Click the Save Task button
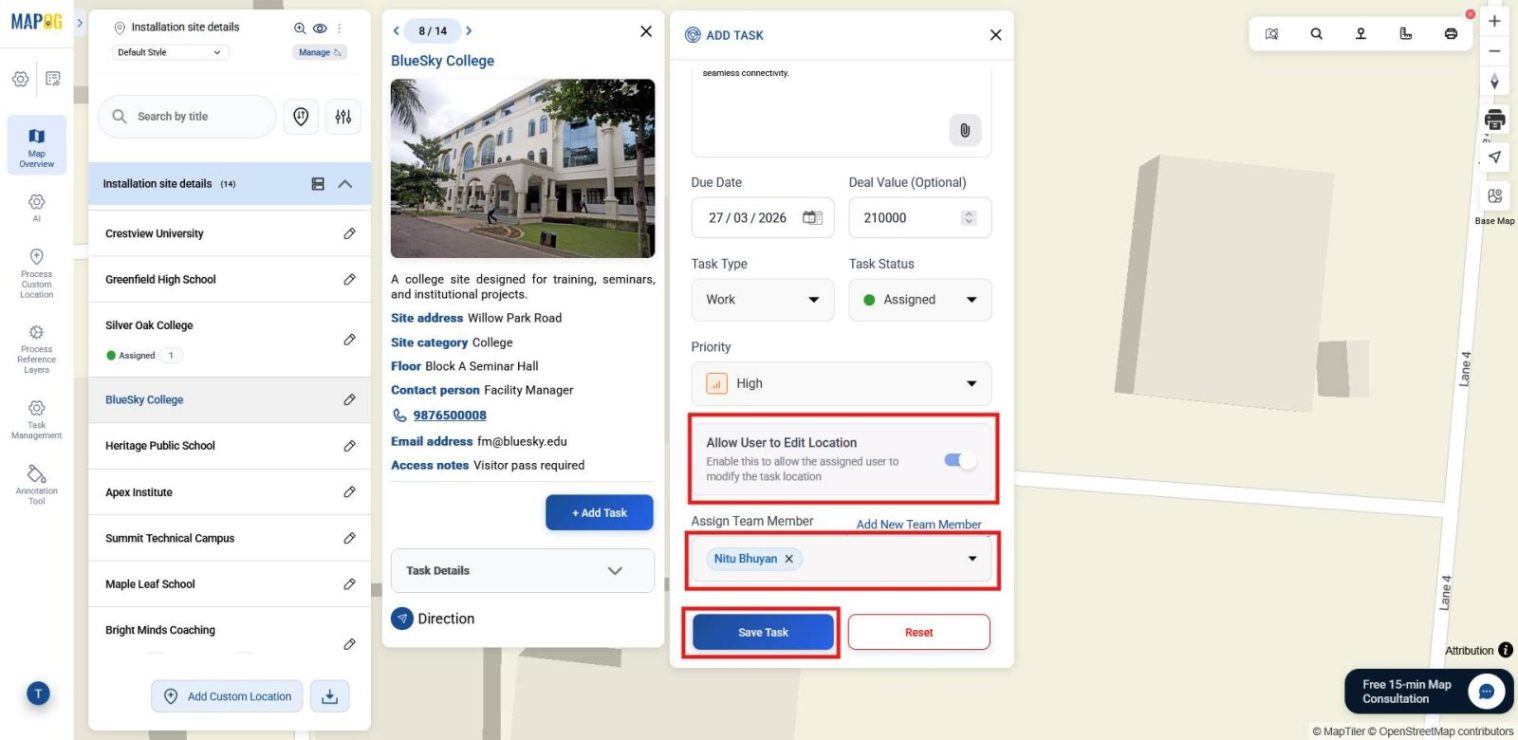Image resolution: width=1518 pixels, height=740 pixels. click(x=762, y=631)
